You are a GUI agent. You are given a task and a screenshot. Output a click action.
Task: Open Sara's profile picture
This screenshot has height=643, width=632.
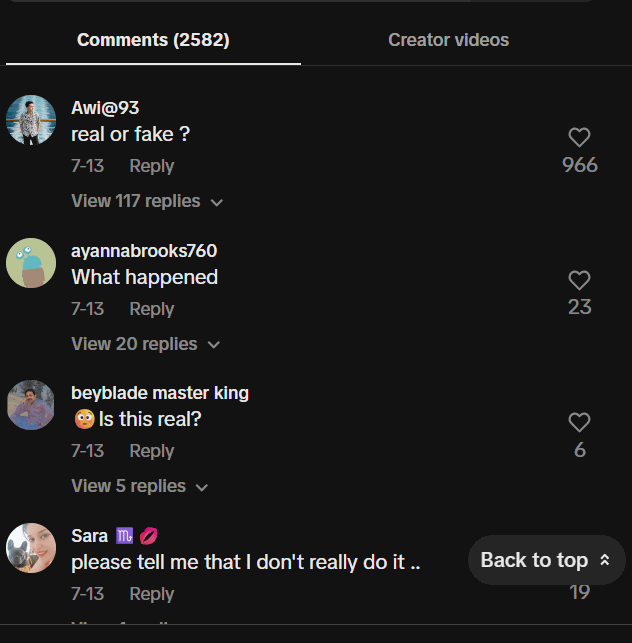click(x=31, y=548)
